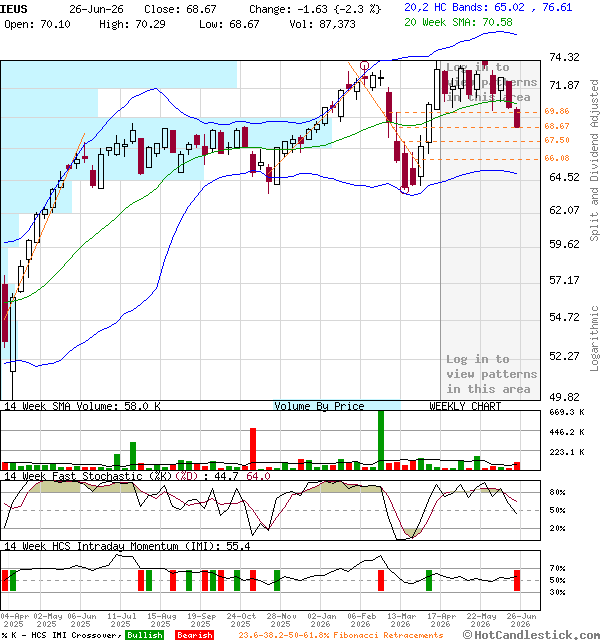Click the 24-Oct 2025 date label
This screenshot has width=600, height=640.
[x=241, y=620]
